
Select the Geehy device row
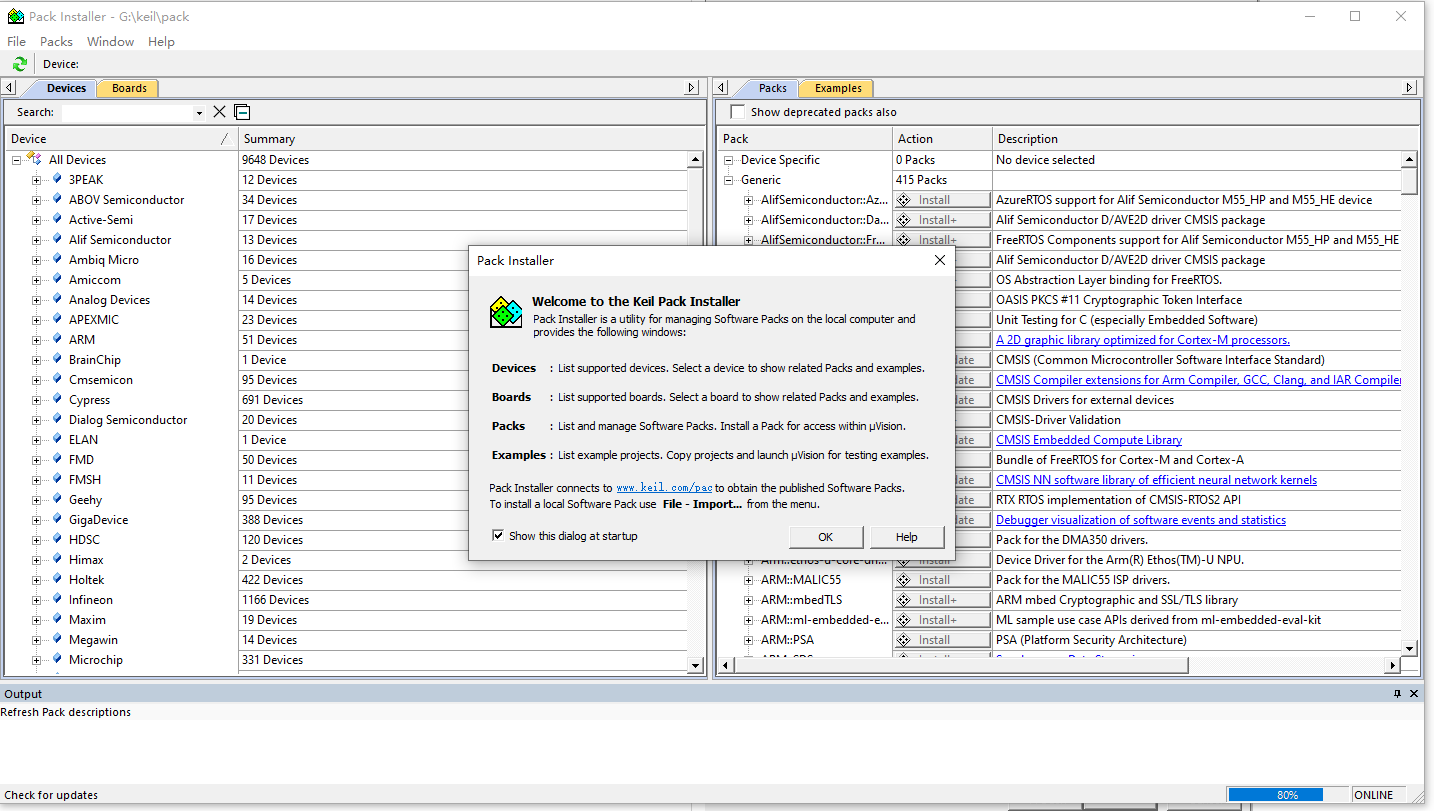point(85,500)
